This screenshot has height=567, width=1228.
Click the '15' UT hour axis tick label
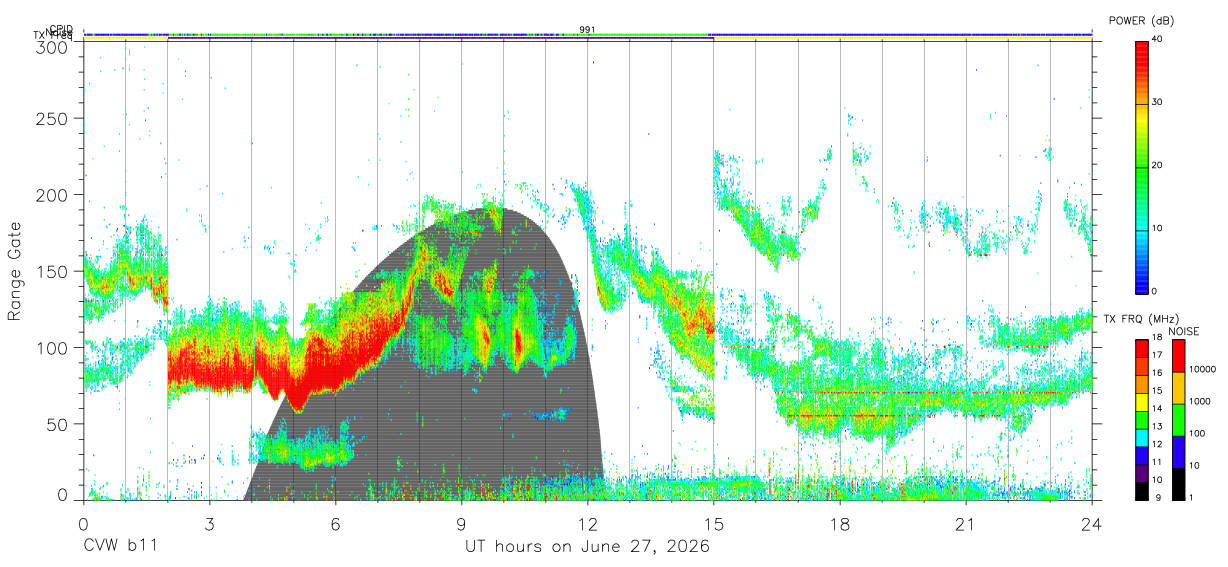(714, 525)
